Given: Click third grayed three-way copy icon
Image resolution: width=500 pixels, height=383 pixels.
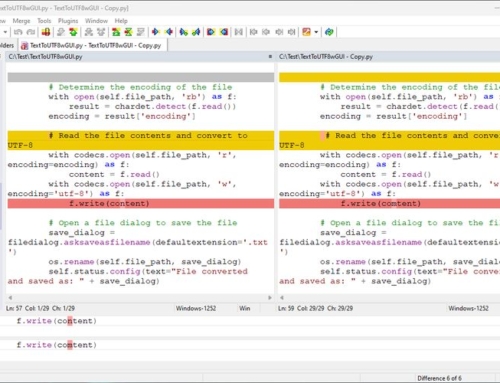Looking at the screenshot, I should 279,32.
